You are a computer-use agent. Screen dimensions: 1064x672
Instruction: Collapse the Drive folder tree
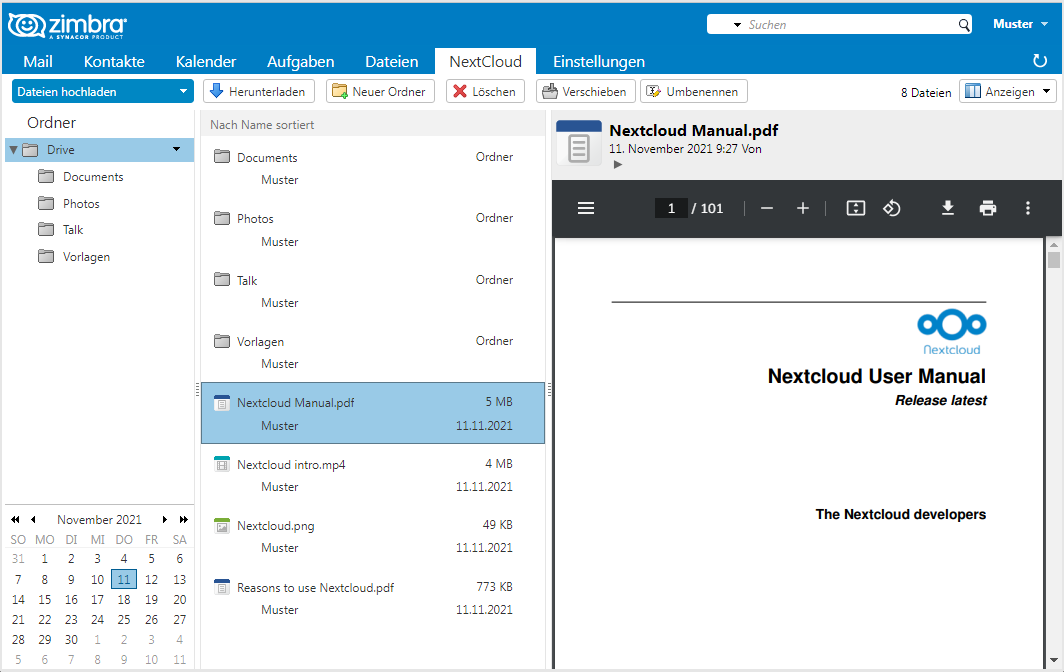[x=13, y=150]
